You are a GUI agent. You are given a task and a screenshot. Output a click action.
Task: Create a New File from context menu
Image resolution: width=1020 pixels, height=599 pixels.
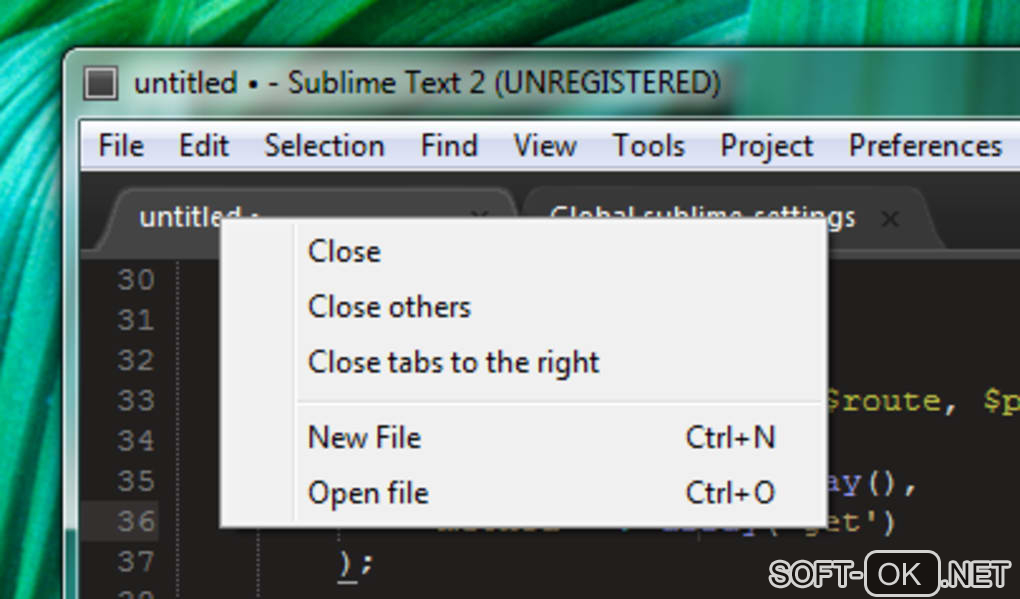(x=364, y=437)
